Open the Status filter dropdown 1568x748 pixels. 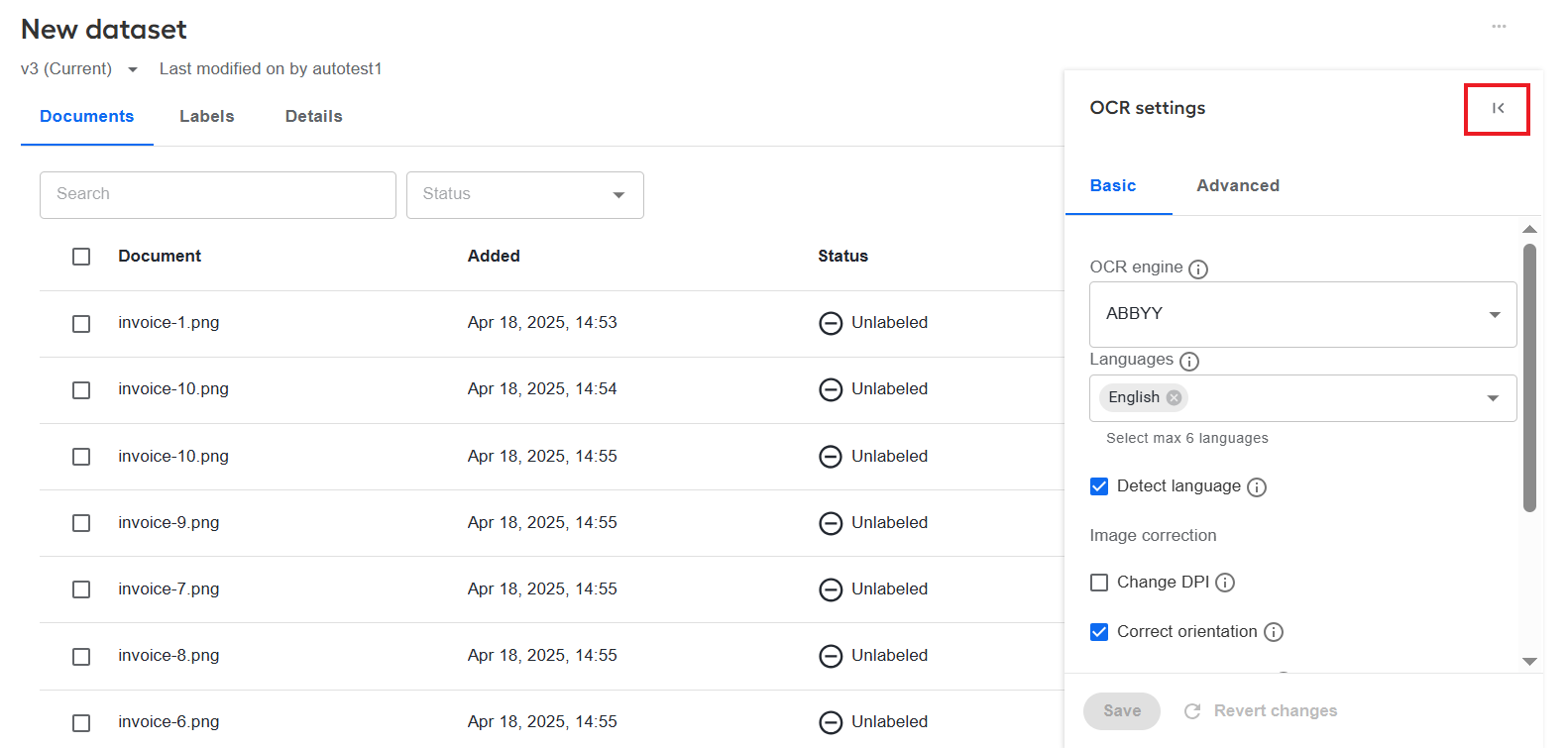525,195
